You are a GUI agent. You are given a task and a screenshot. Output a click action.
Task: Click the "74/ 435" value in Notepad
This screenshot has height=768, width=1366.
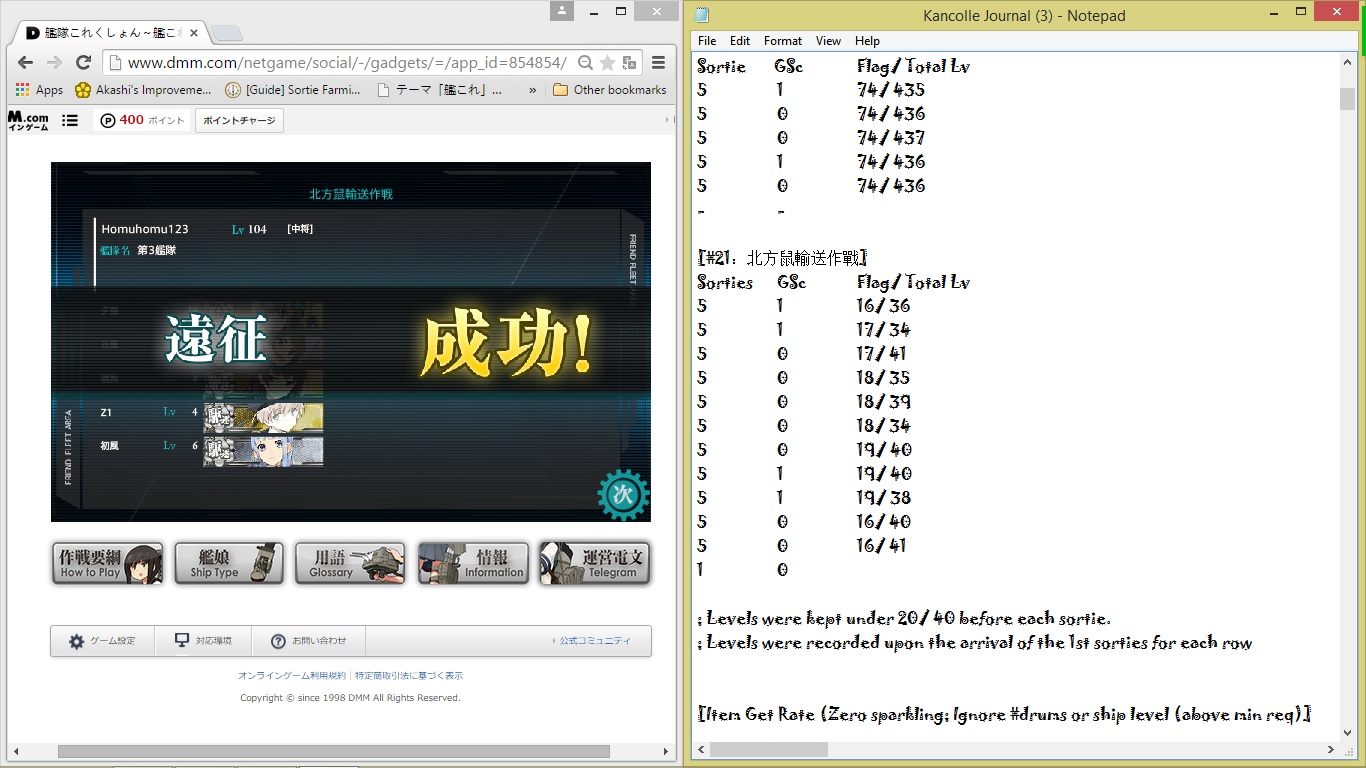891,90
